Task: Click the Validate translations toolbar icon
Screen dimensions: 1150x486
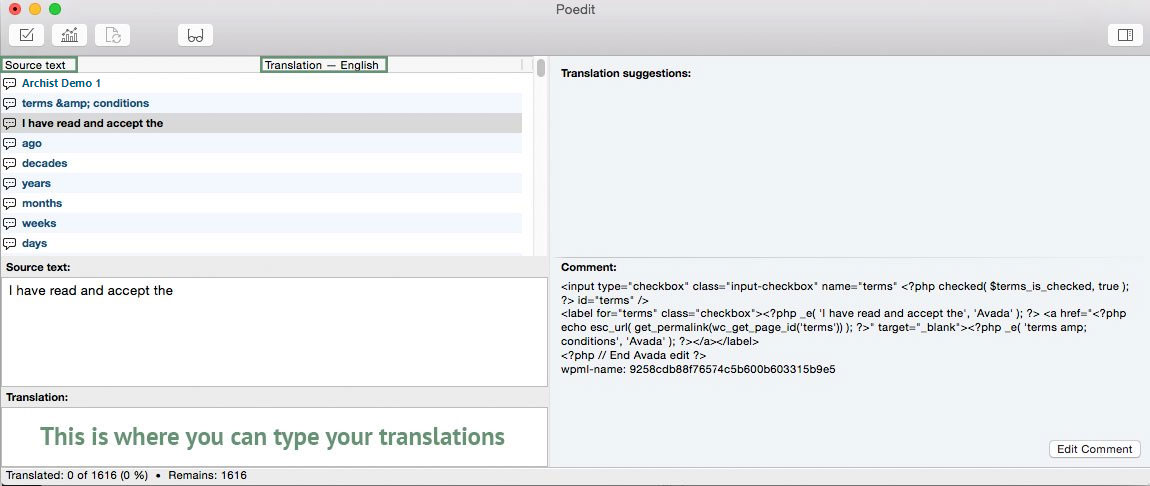Action: tap(27, 35)
